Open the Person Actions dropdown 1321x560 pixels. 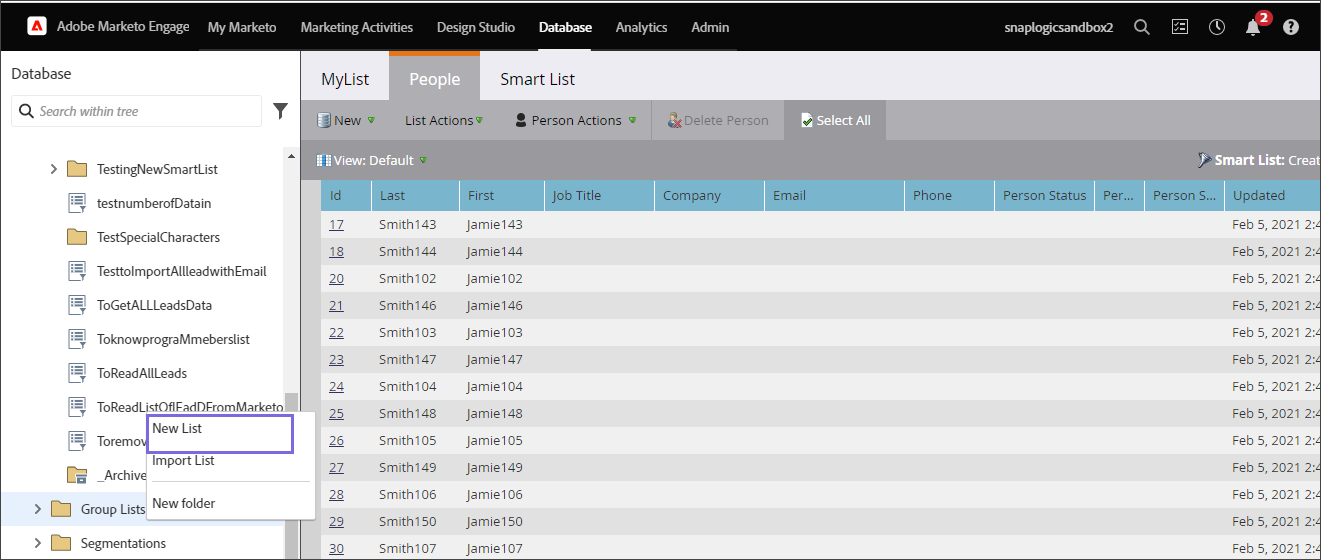click(576, 120)
